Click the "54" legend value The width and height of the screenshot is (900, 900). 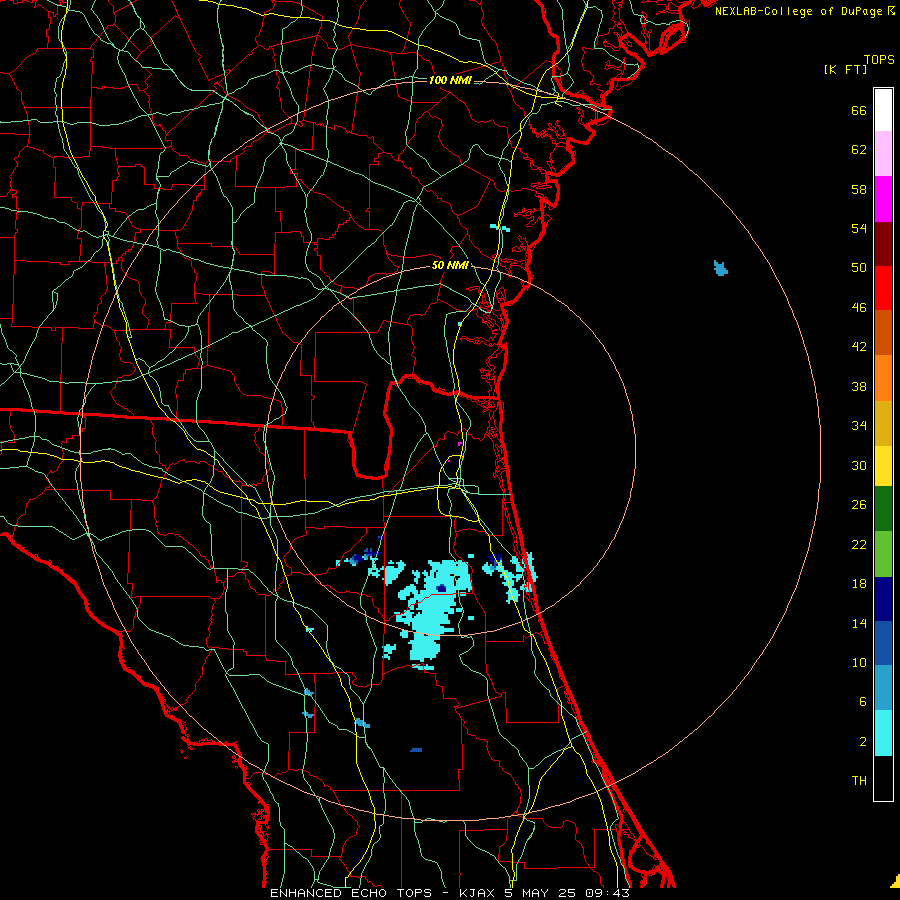coord(859,228)
